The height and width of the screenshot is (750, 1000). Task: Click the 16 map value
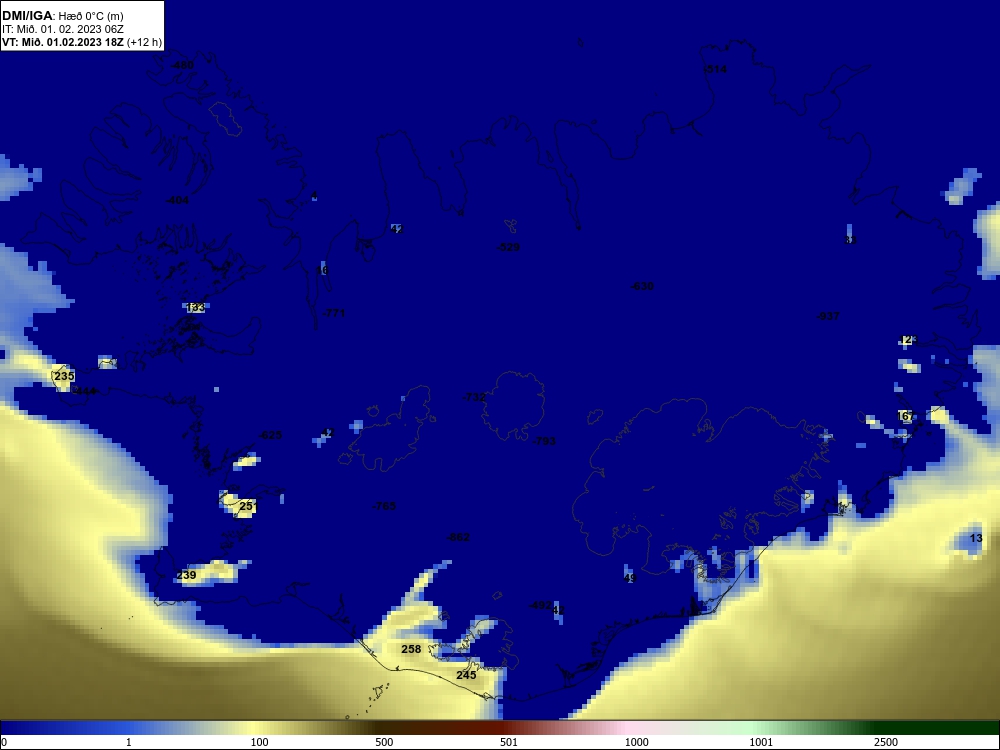click(x=322, y=270)
